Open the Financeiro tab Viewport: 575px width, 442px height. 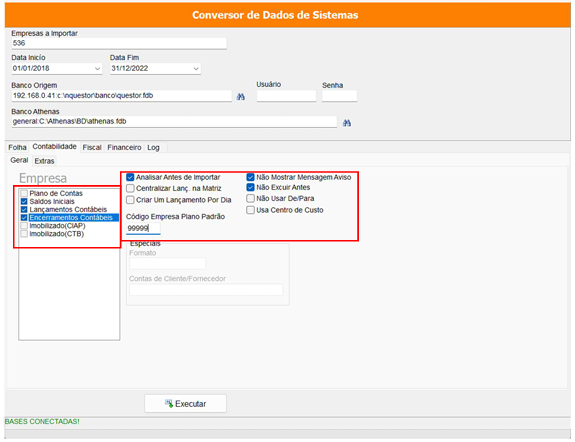(x=124, y=147)
